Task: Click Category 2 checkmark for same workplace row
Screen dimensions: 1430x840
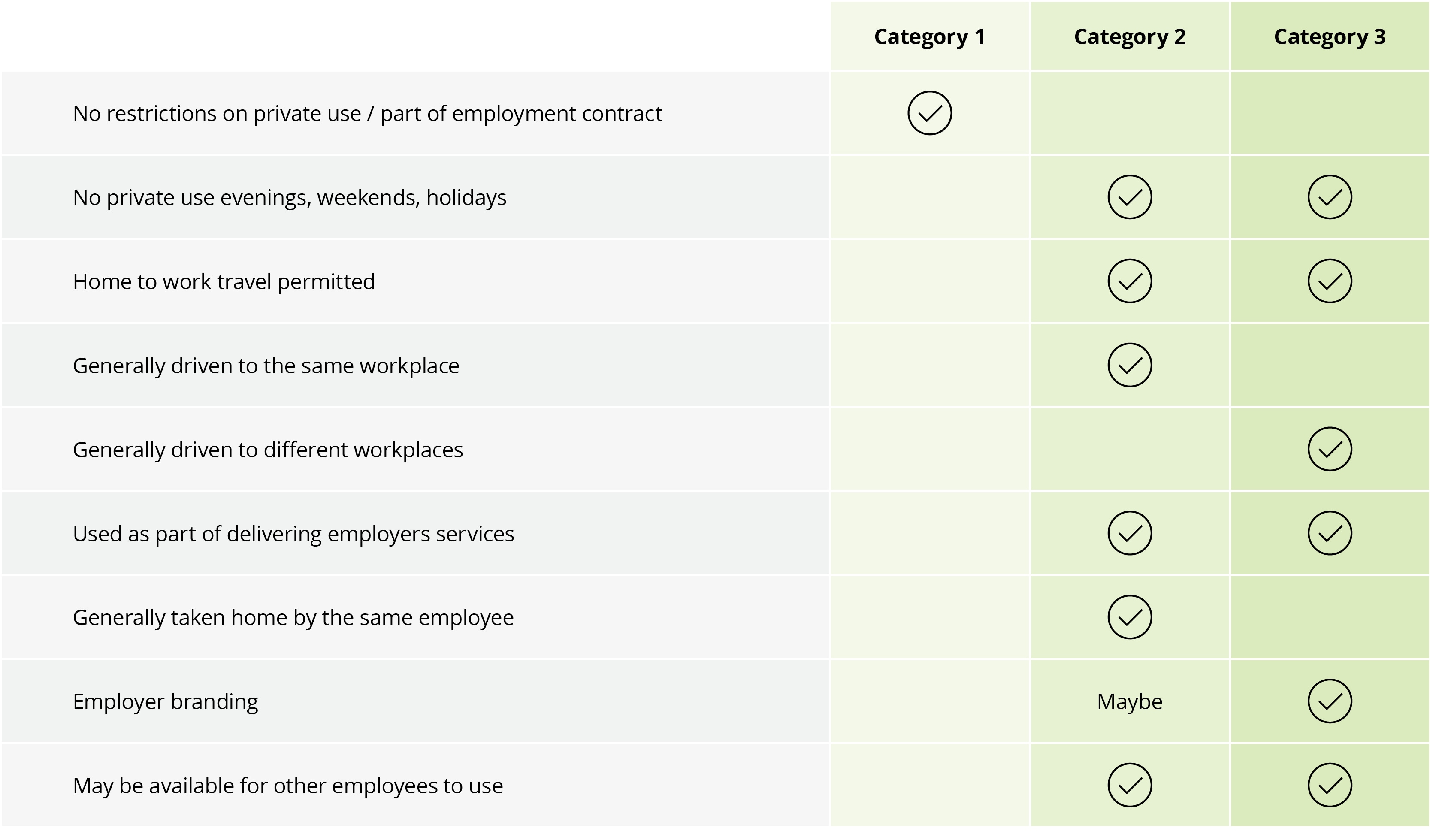Action: click(1129, 365)
